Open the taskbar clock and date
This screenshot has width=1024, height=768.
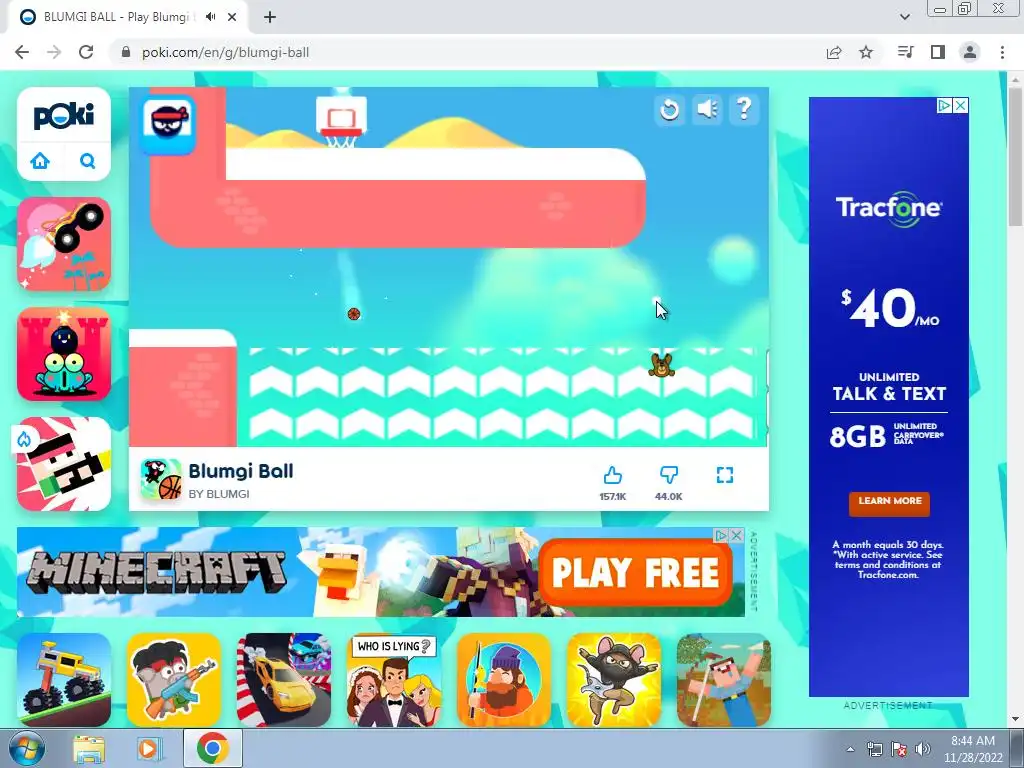[x=973, y=749]
